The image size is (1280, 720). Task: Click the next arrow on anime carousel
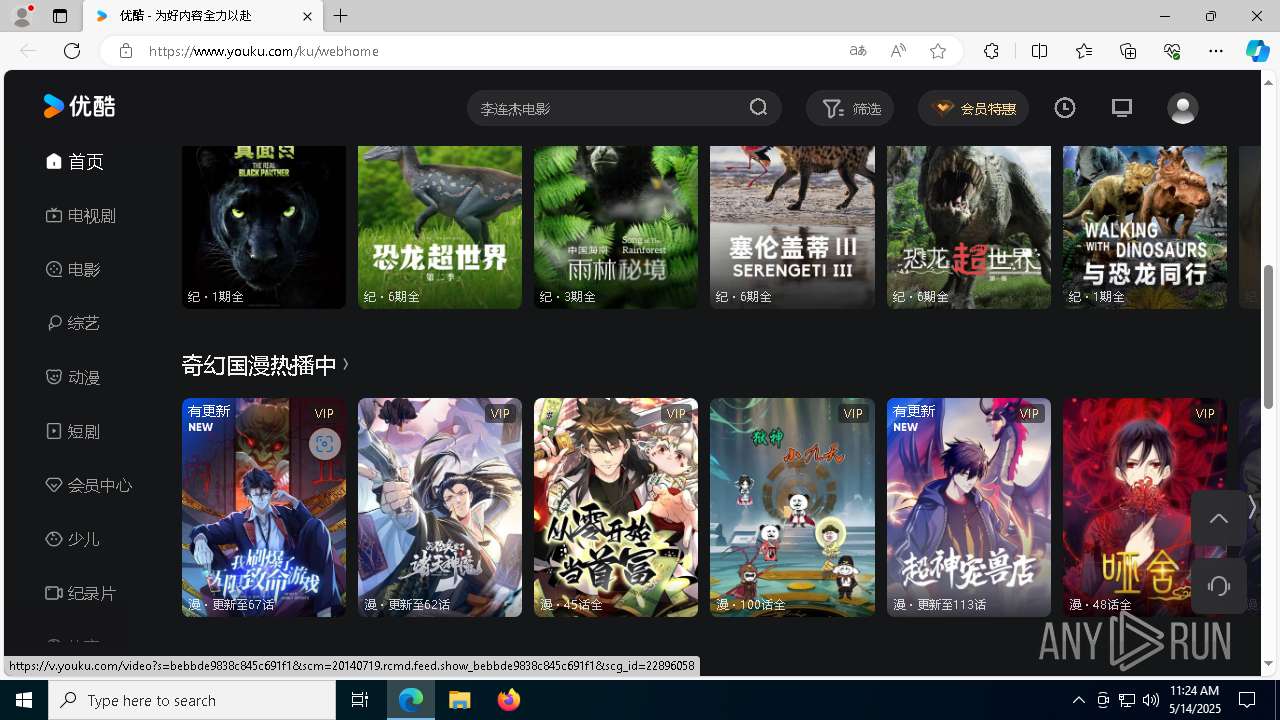[1251, 508]
